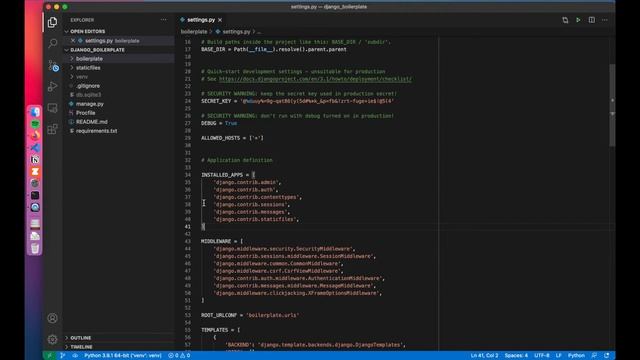Click LF end of line setting
640x360 pixels.
click(558, 356)
